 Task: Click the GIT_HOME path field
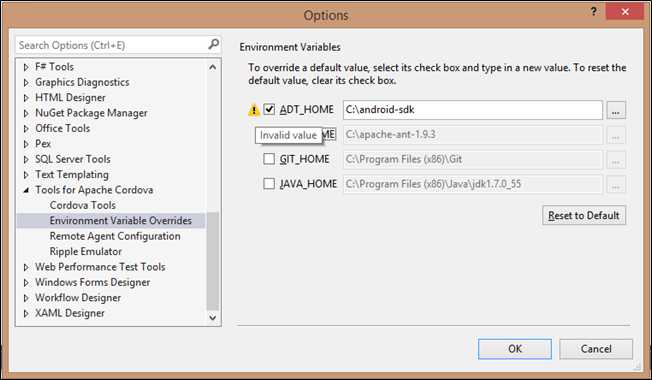473,159
